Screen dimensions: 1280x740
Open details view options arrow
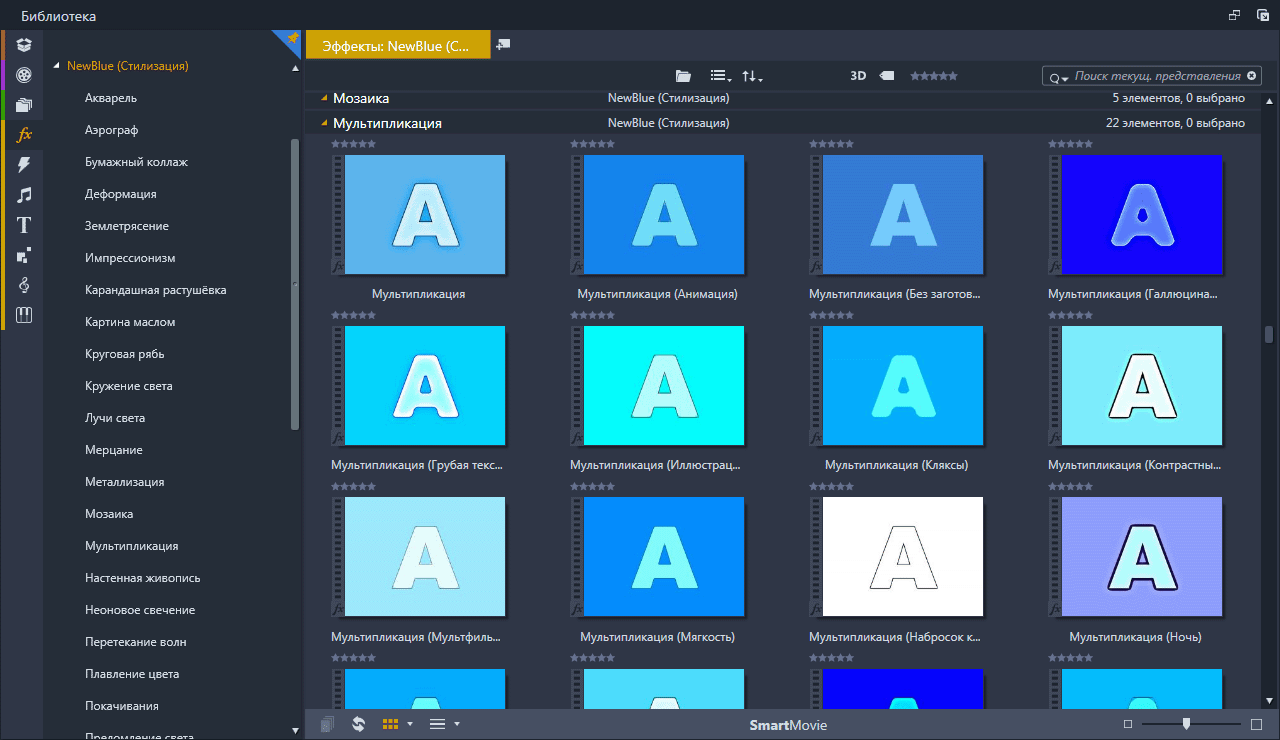tap(457, 724)
